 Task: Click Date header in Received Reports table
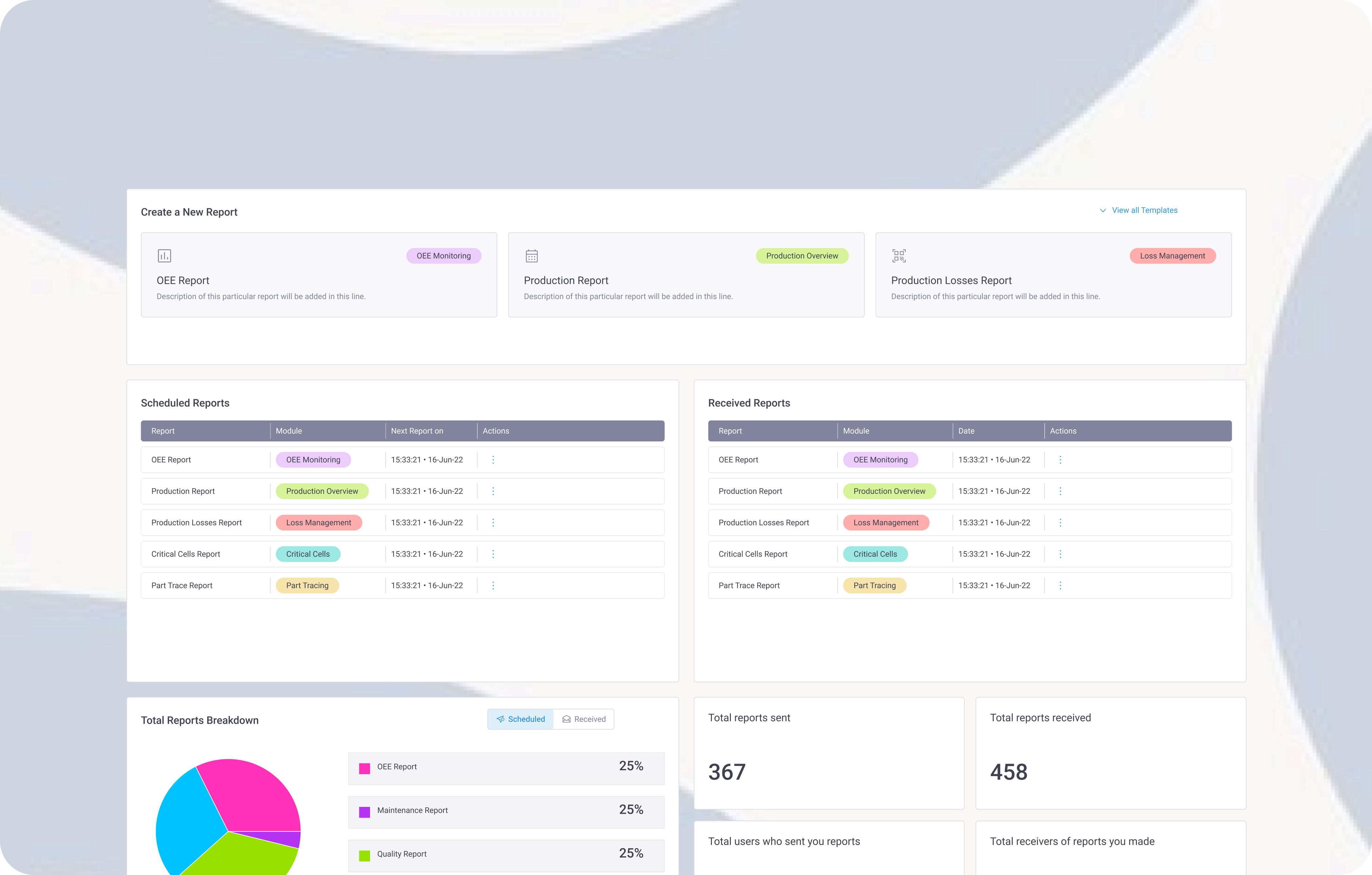[966, 431]
